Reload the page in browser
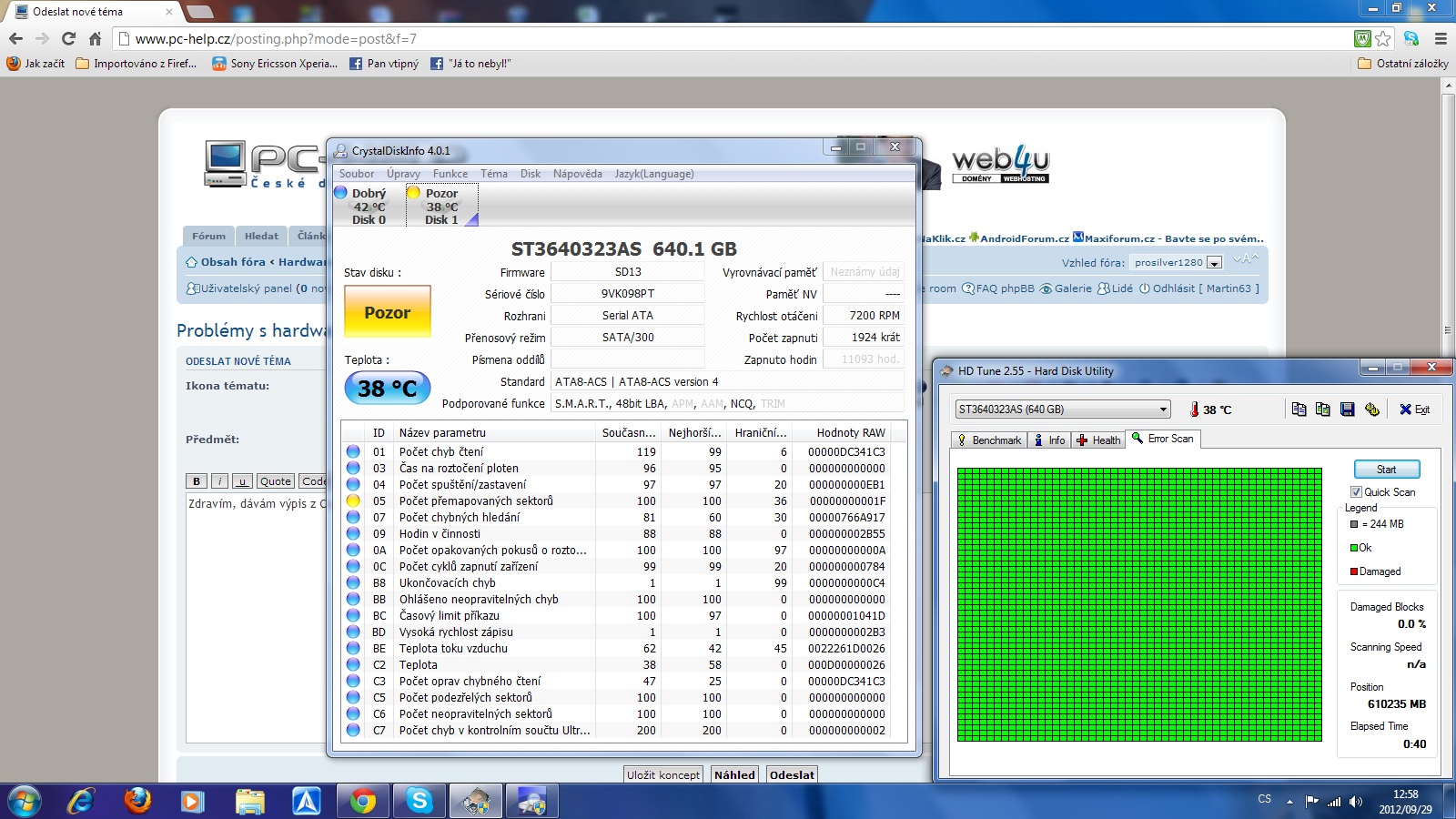 pos(68,38)
